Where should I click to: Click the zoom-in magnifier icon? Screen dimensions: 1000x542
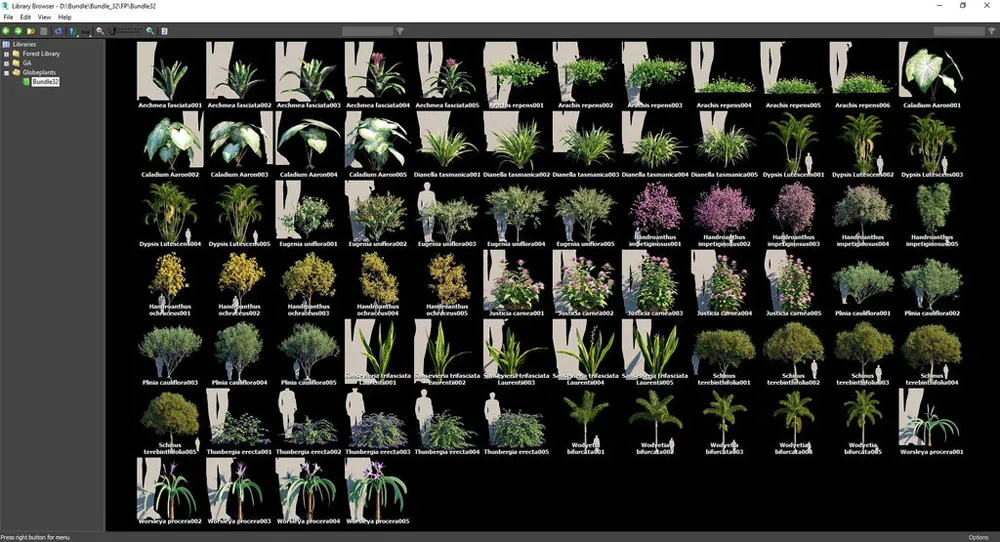click(150, 31)
